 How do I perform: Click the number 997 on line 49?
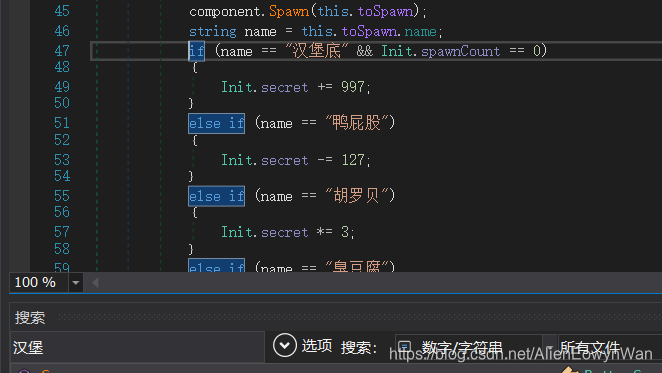pyautogui.click(x=353, y=87)
